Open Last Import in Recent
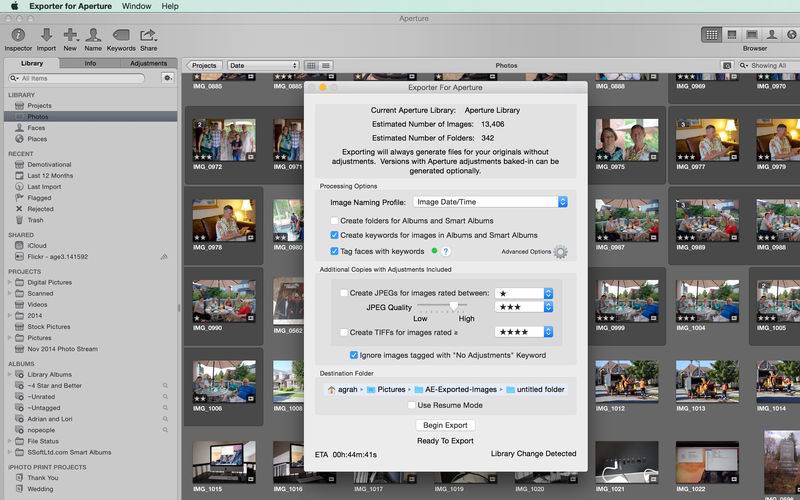This screenshot has width=800, height=500. pyautogui.click(x=44, y=187)
